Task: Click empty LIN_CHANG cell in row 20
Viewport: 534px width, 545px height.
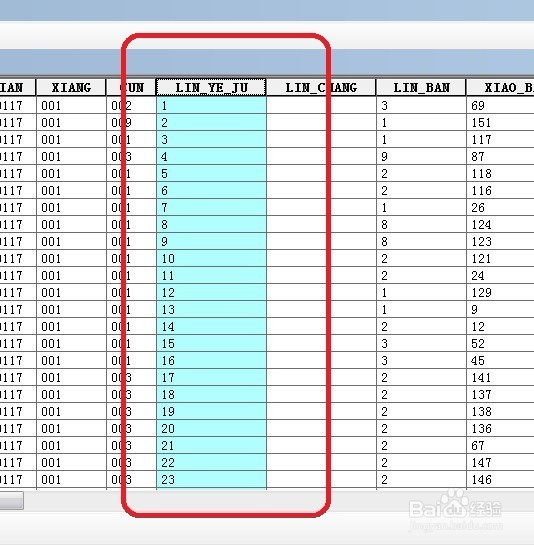Action: point(321,429)
